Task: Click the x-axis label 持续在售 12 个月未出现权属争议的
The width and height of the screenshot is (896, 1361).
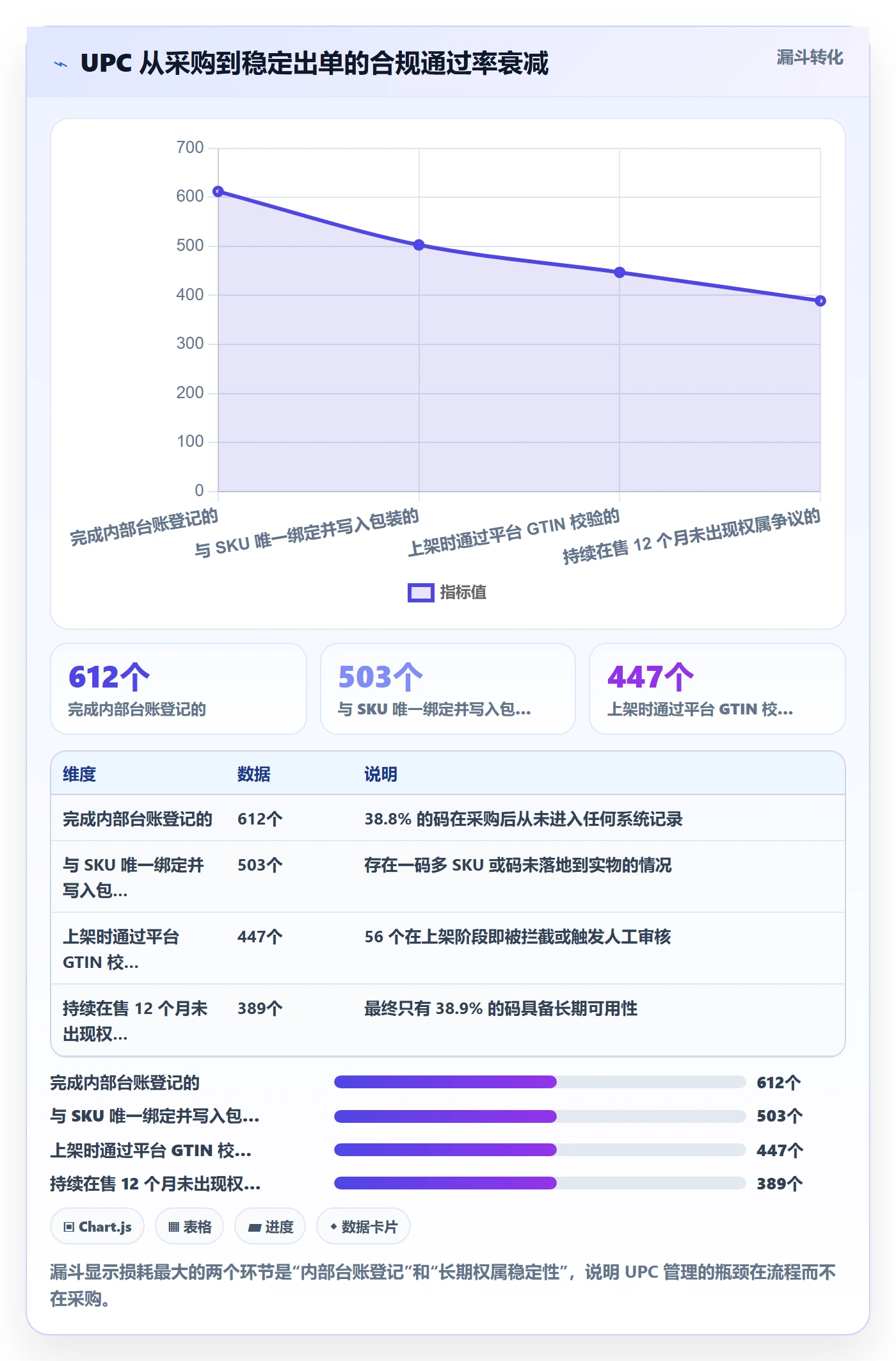Action: point(691,536)
